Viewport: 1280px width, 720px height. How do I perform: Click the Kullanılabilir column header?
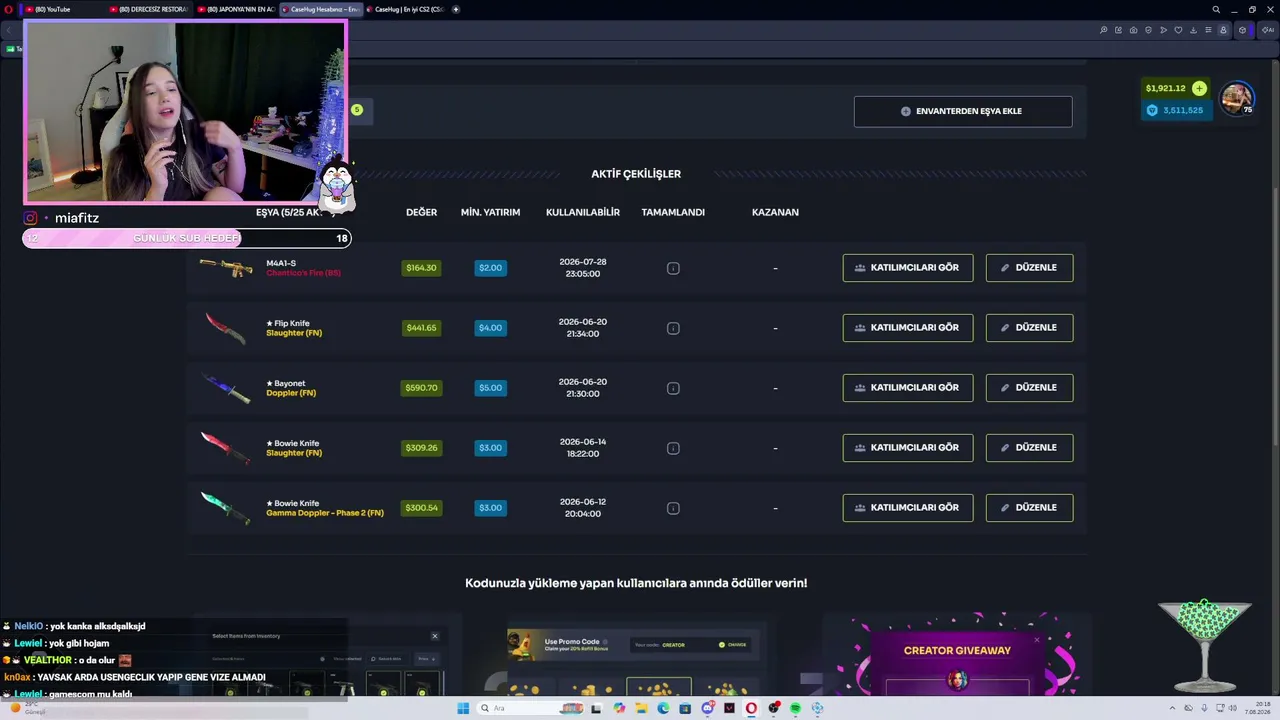point(583,212)
